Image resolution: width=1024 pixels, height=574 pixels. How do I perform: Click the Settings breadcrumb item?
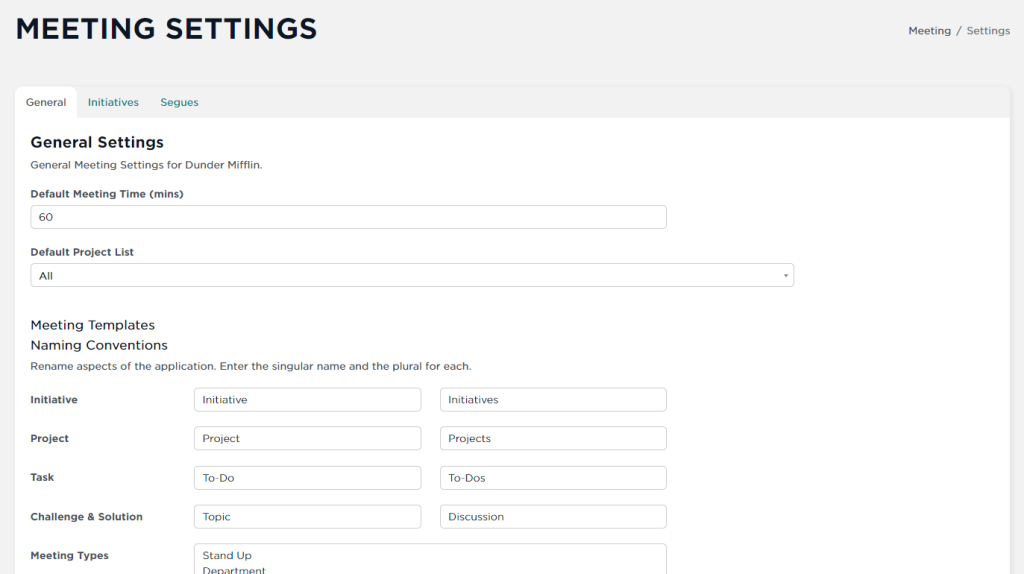tap(988, 31)
